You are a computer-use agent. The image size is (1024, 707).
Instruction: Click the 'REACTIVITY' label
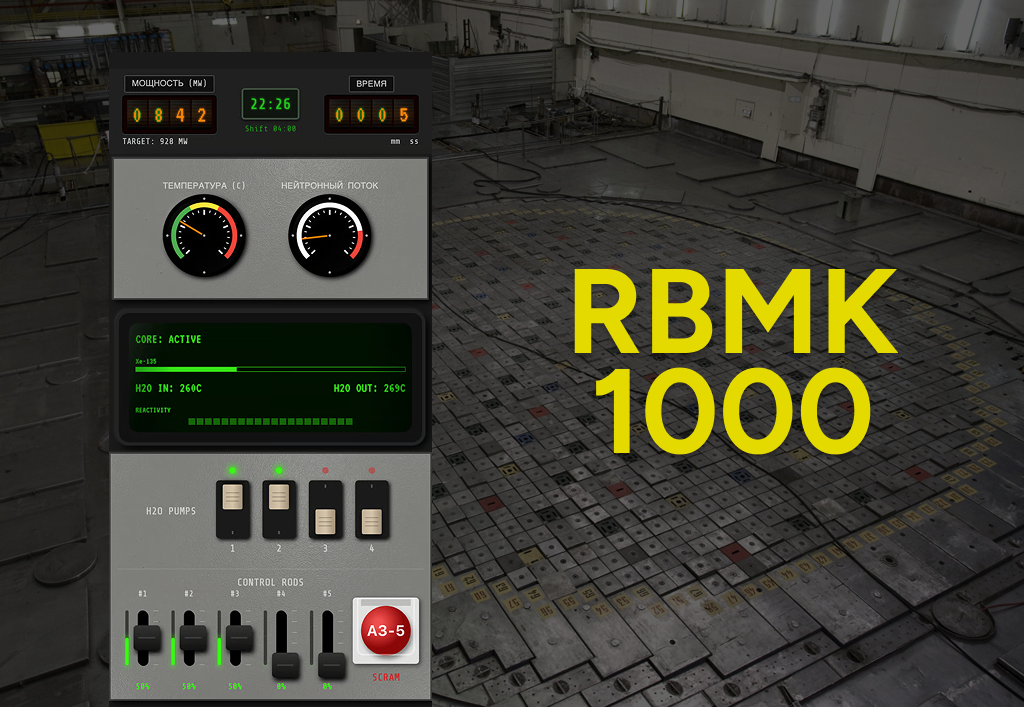(x=153, y=410)
